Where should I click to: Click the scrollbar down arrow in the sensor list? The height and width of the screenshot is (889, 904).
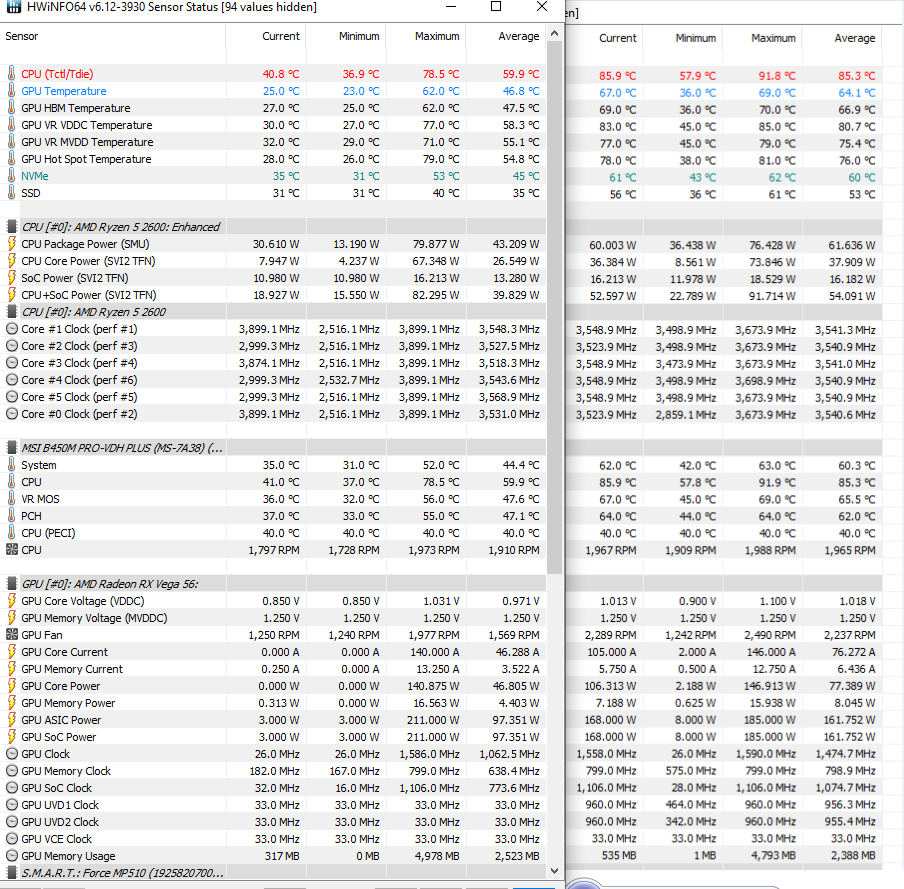coord(555,871)
